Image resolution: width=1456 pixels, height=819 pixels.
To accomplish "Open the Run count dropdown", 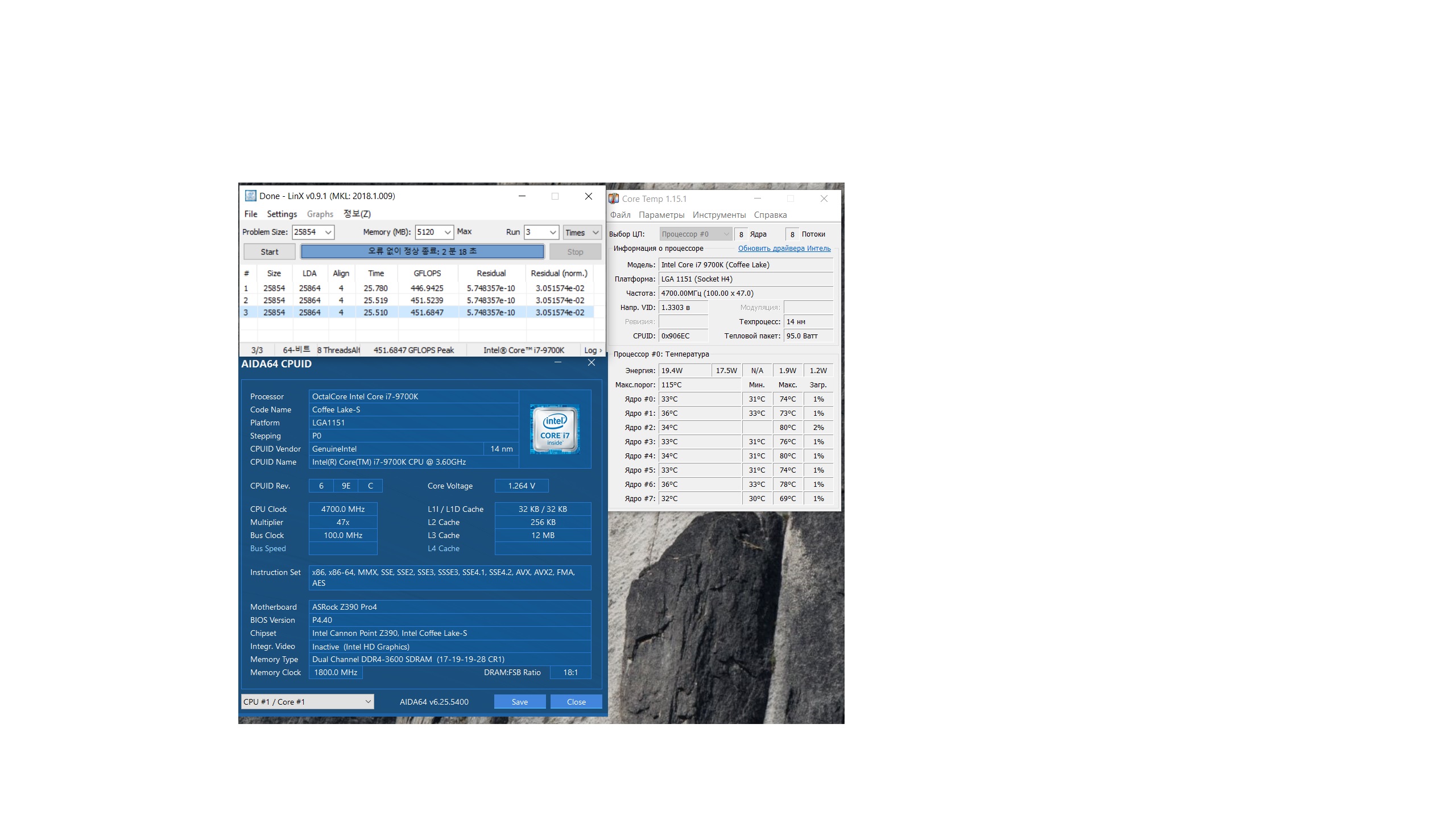I will 552,232.
